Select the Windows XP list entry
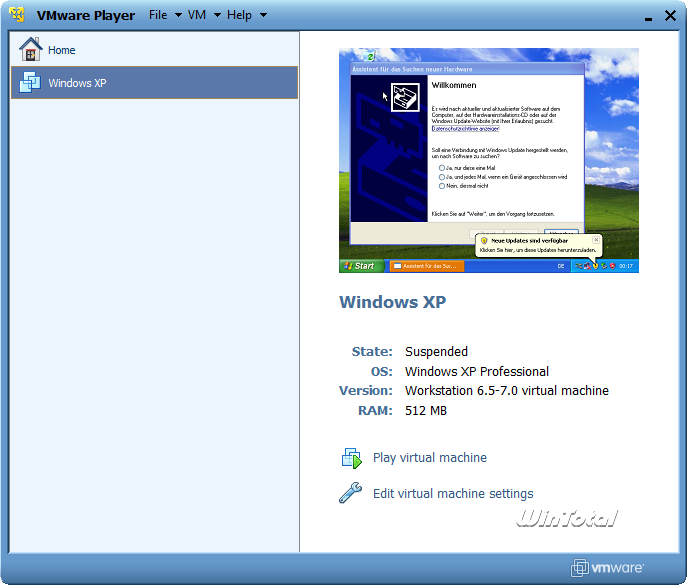The width and height of the screenshot is (687, 585). click(x=154, y=82)
